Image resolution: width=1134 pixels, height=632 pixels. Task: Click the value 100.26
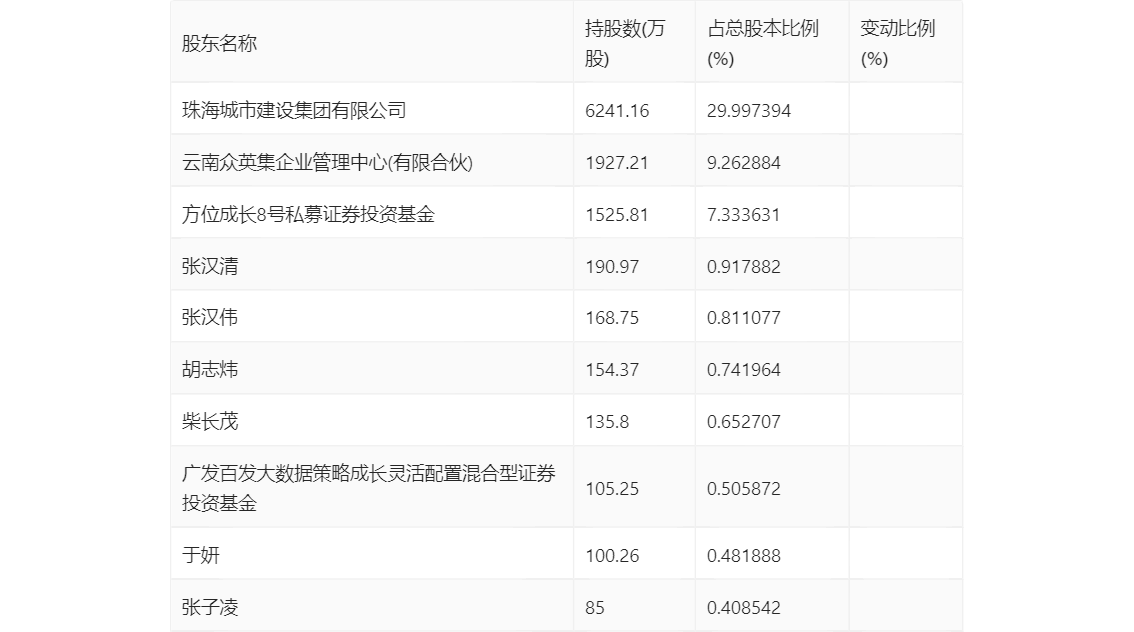(x=612, y=556)
